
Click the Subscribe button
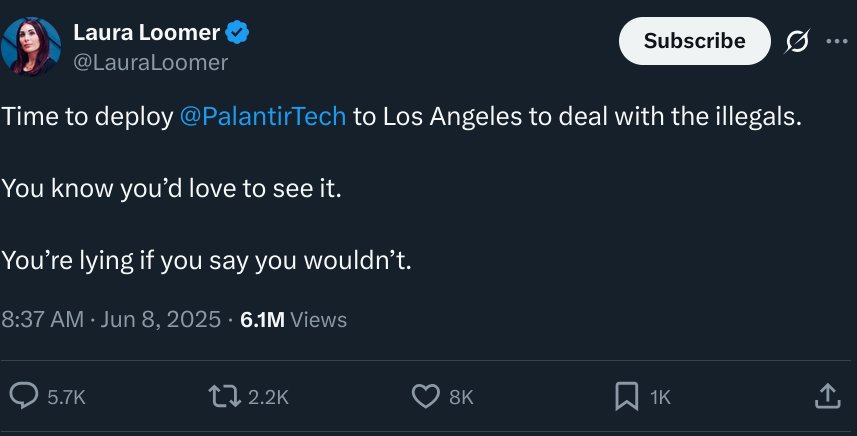click(x=695, y=41)
